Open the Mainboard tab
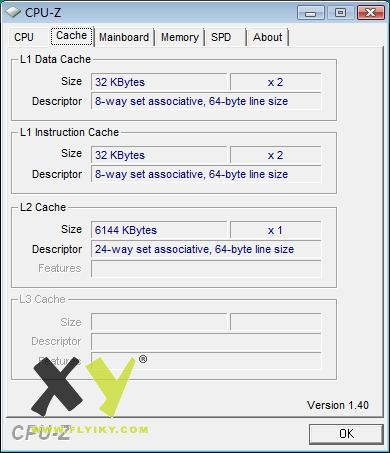Image resolution: width=390 pixels, height=453 pixels. (124, 37)
